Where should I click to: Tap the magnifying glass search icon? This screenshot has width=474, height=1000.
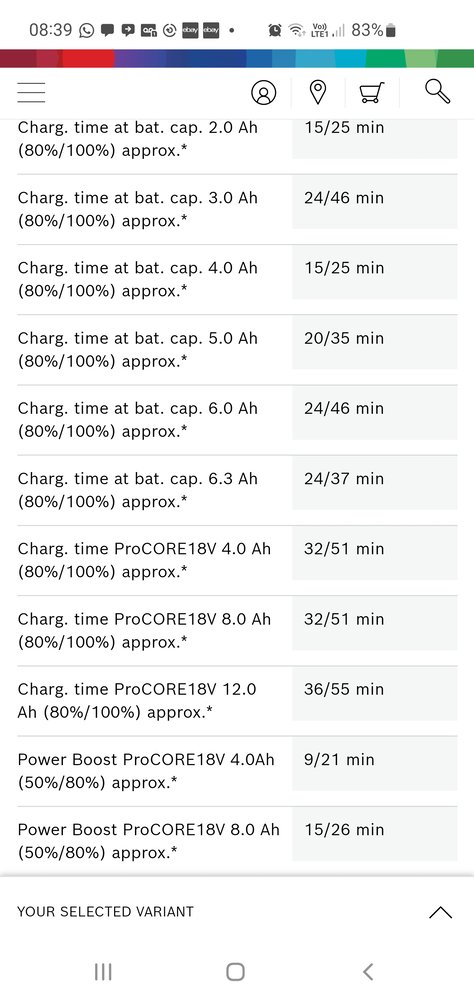[x=438, y=91]
